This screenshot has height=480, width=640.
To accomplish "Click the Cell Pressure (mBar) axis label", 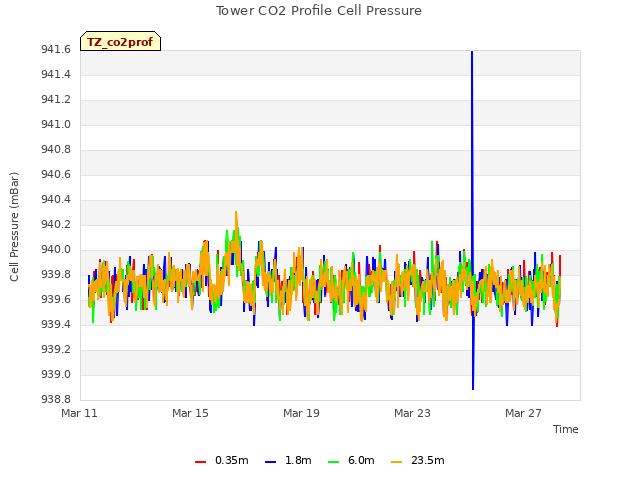I will tap(14, 227).
